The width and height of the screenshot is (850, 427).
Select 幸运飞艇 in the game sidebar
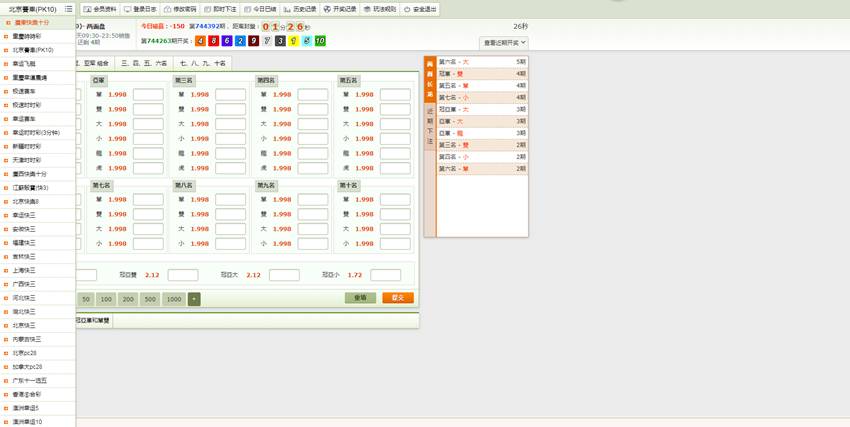38,63
